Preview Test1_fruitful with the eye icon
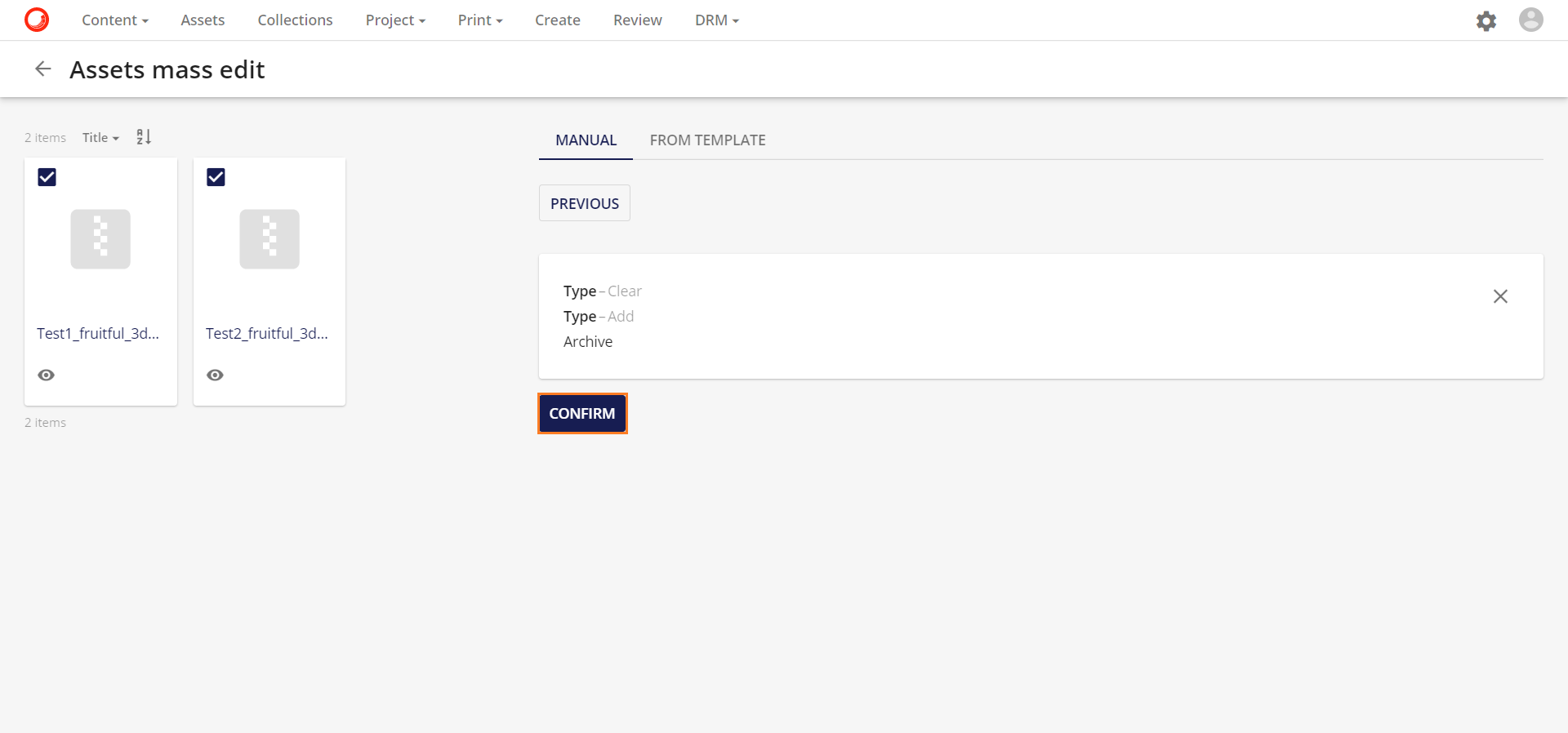The height and width of the screenshot is (733, 1568). [47, 375]
